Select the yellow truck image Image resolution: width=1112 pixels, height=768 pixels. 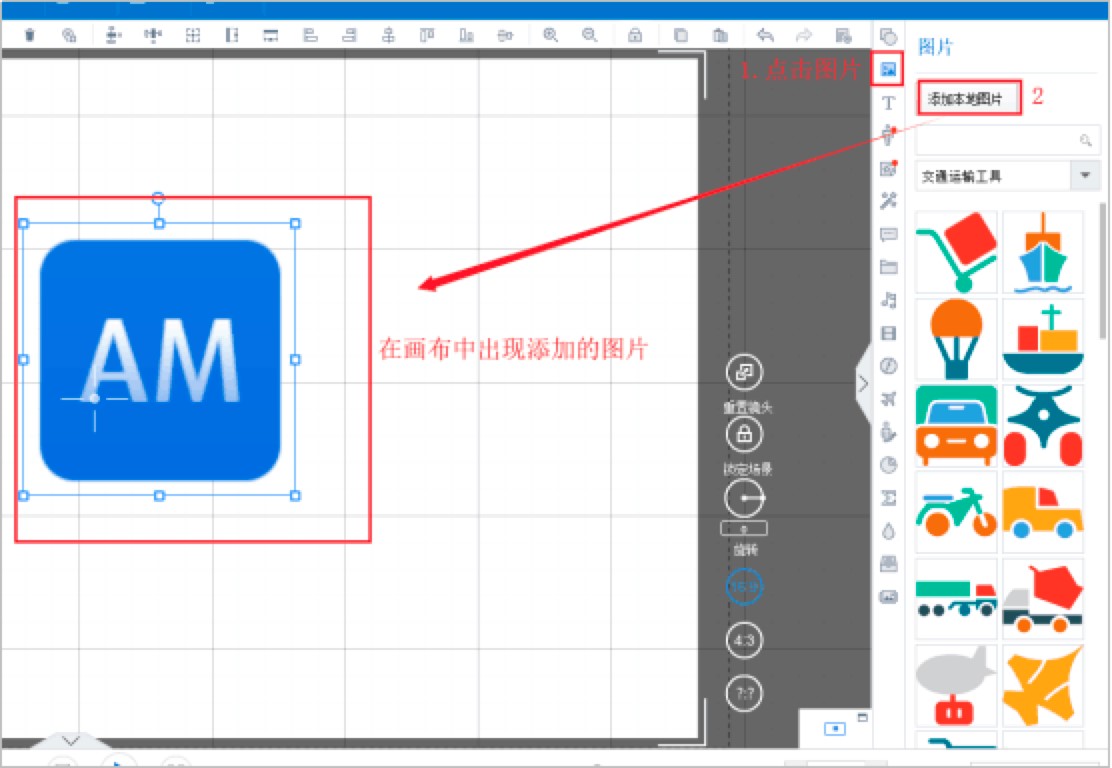(x=1042, y=512)
